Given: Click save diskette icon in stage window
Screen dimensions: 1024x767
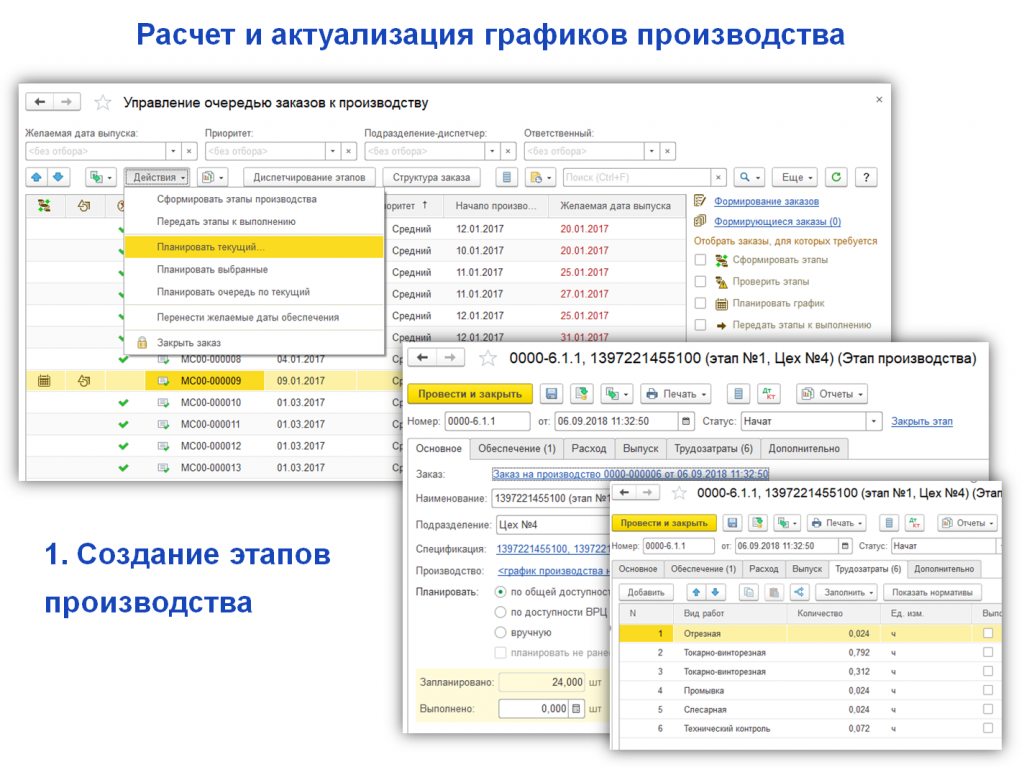Looking at the screenshot, I should pyautogui.click(x=551, y=394).
